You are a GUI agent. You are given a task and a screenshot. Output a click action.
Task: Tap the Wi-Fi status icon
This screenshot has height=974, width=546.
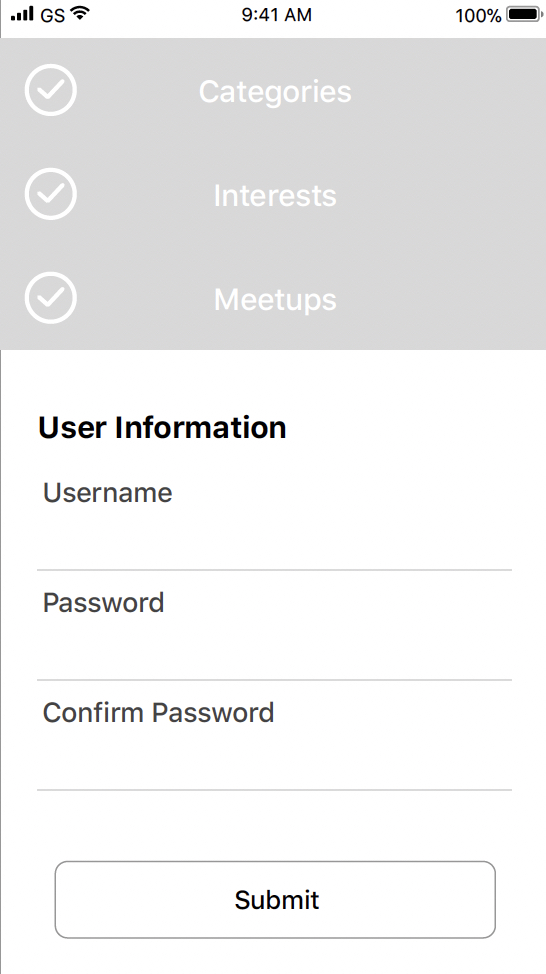(78, 14)
